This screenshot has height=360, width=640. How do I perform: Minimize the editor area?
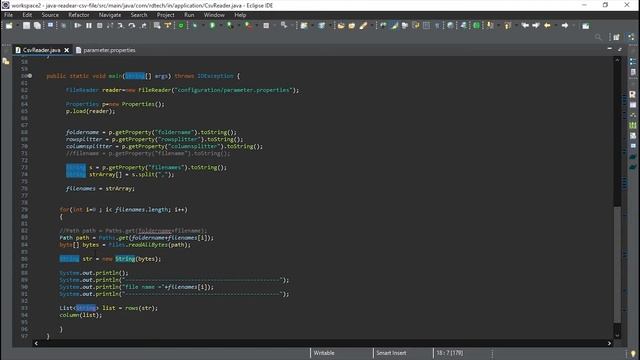coord(610,49)
